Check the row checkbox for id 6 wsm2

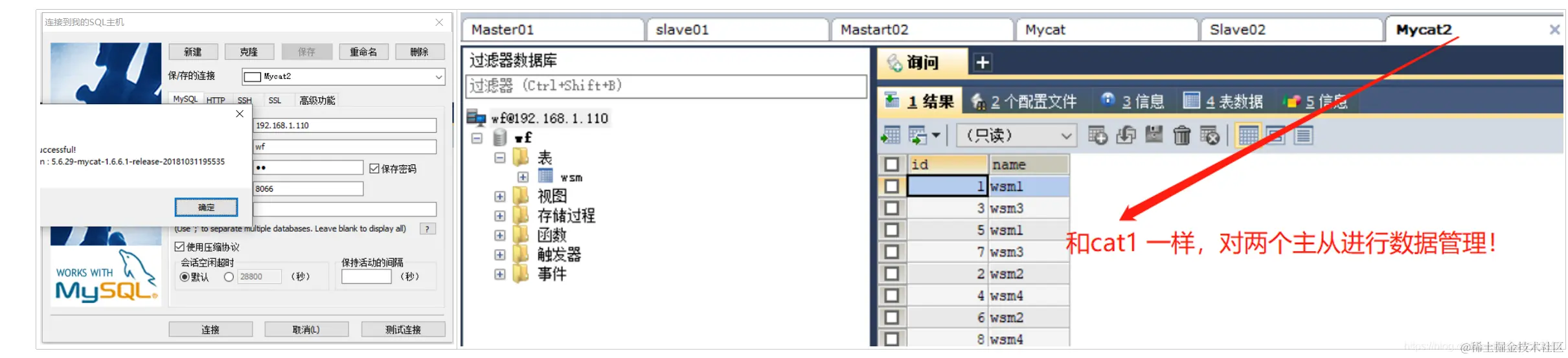892,318
